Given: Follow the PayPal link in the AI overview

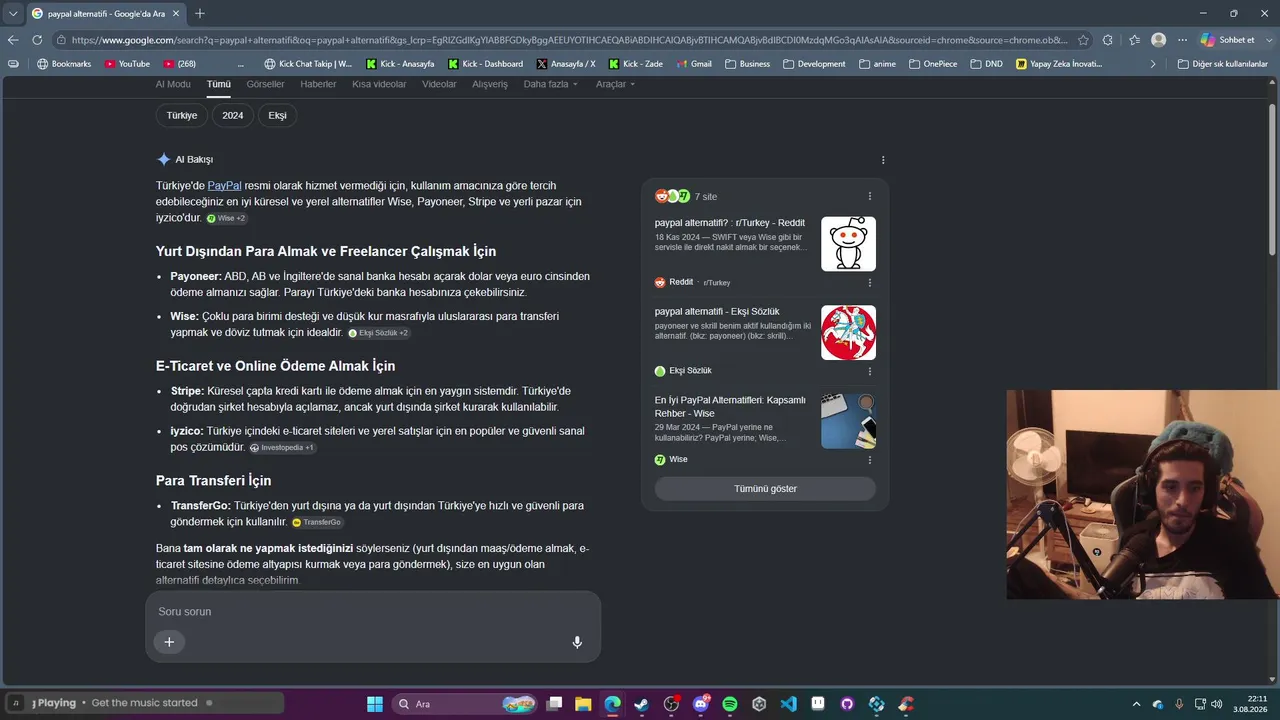Looking at the screenshot, I should [225, 185].
